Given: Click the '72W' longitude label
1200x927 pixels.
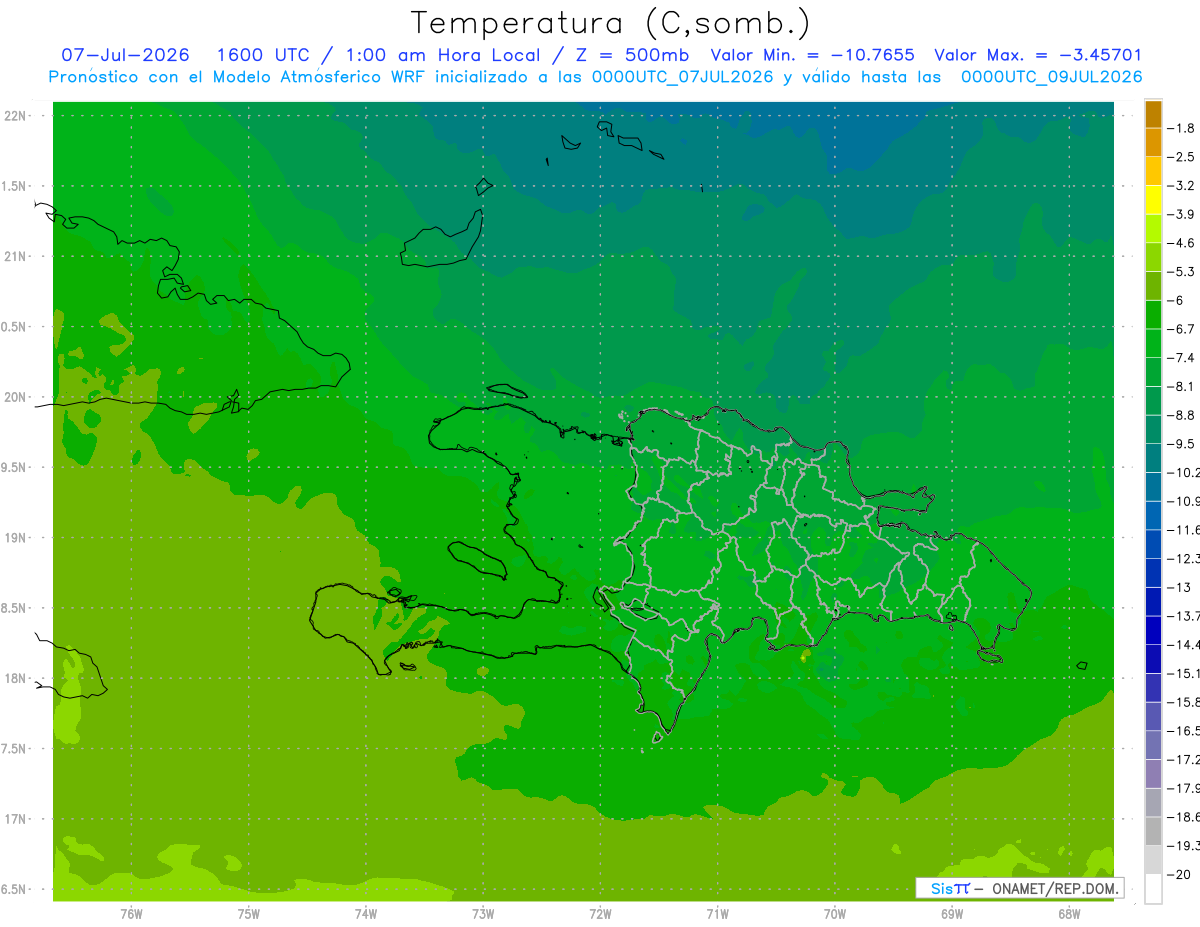Looking at the screenshot, I should tap(600, 913).
